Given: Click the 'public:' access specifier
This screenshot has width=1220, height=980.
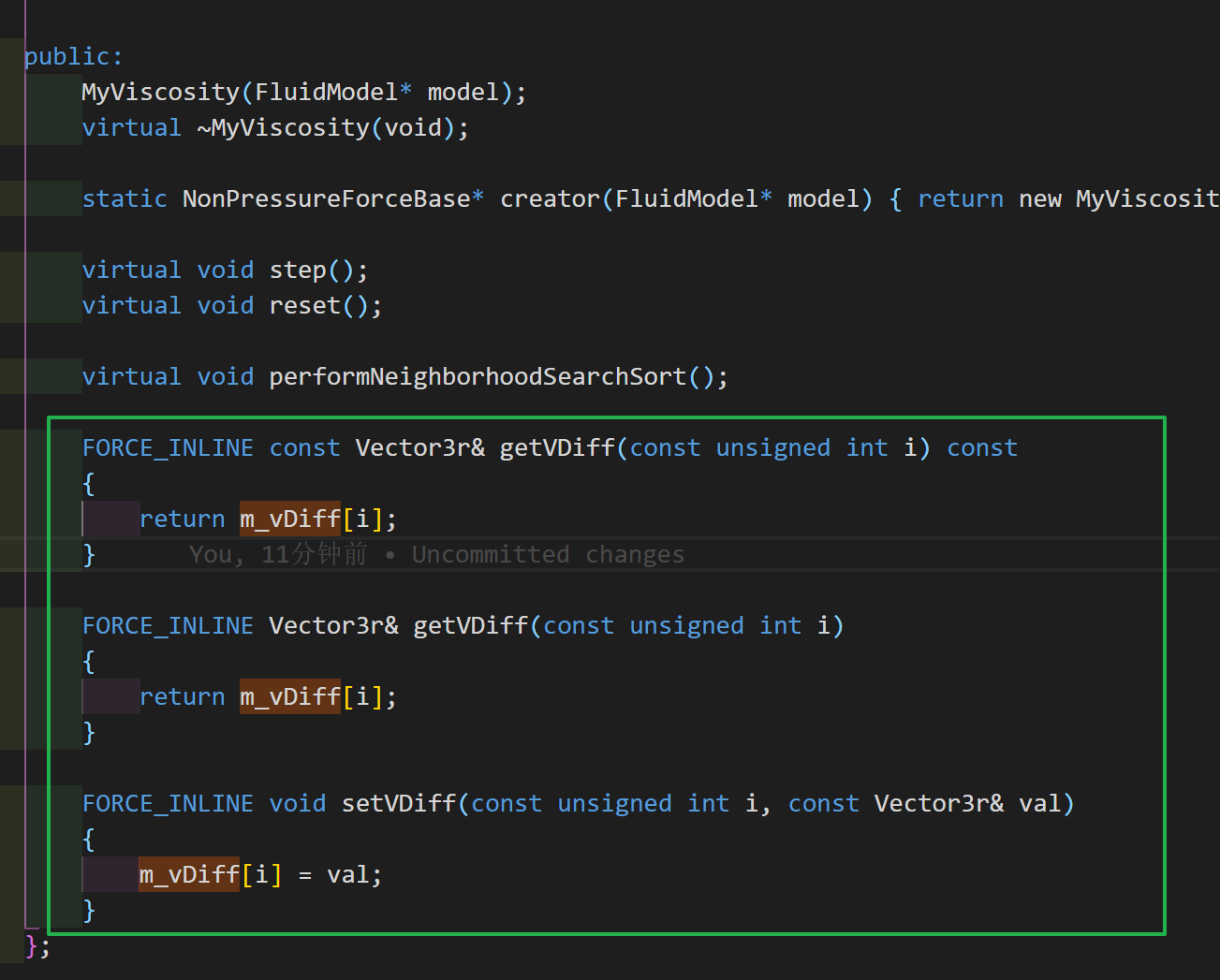Looking at the screenshot, I should tap(74, 56).
